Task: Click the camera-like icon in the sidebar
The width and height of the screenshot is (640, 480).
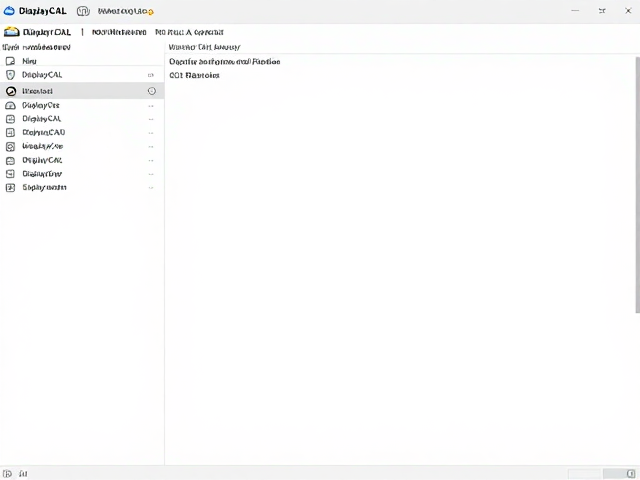Action: click(x=10, y=147)
